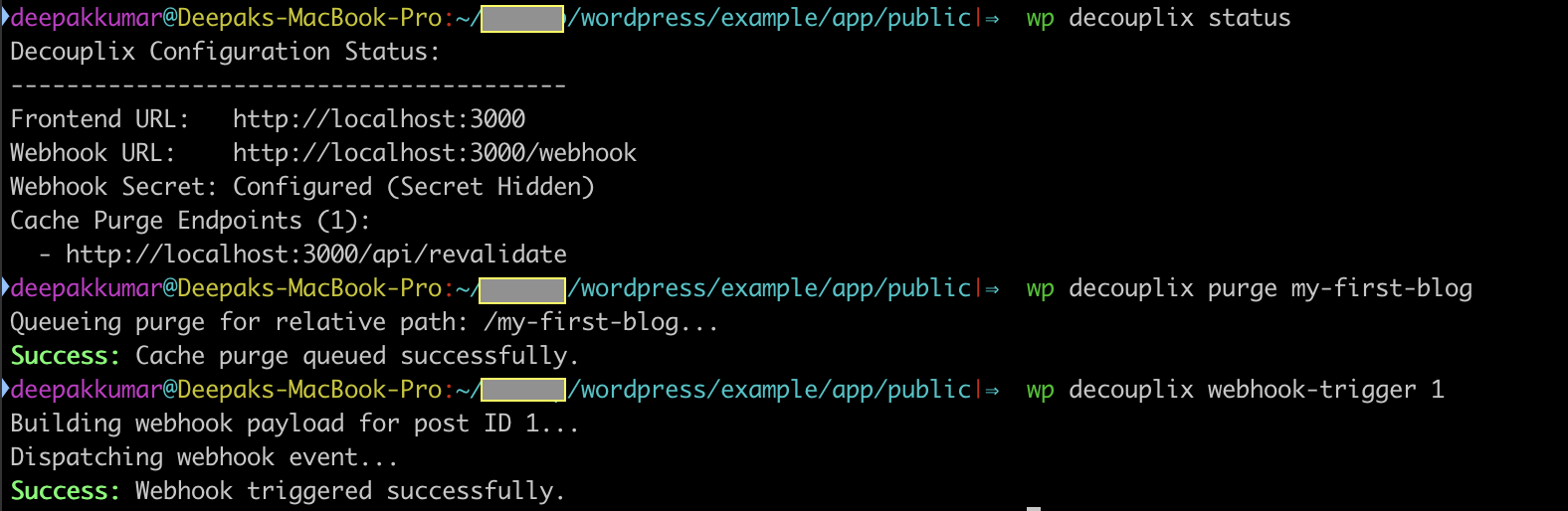Viewport: 1568px width, 511px height.
Task: Click the Frontend URL http://localhost:3000
Action: click(379, 119)
